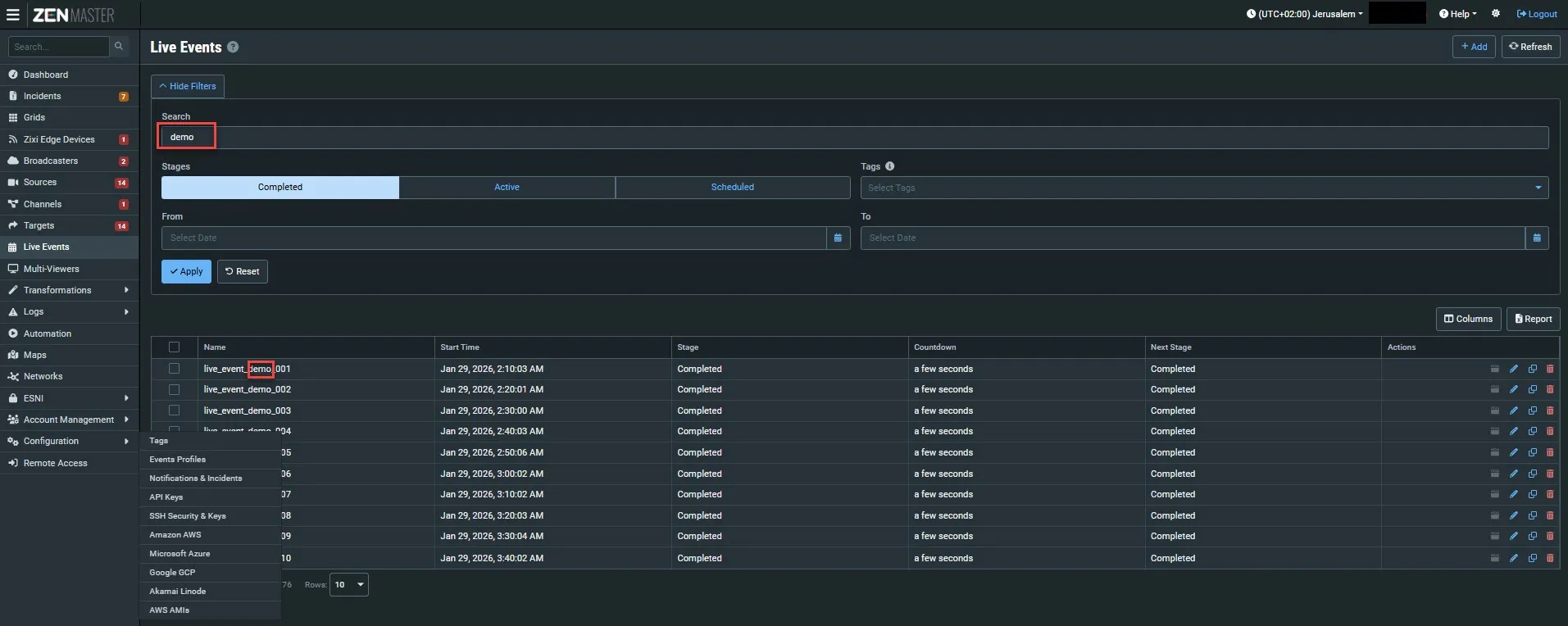Toggle the hamburger sidebar menu

click(x=13, y=15)
